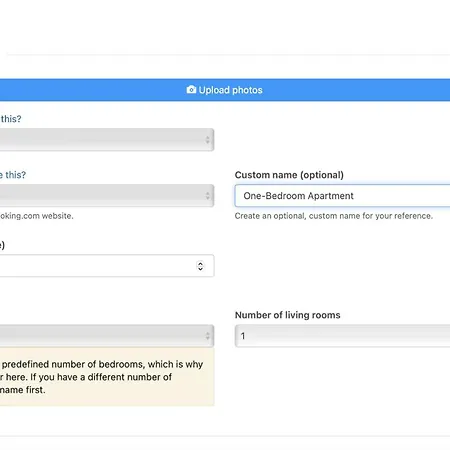Image resolution: width=450 pixels, height=450 pixels.
Task: Click into the Custom name text field
Action: [342, 196]
